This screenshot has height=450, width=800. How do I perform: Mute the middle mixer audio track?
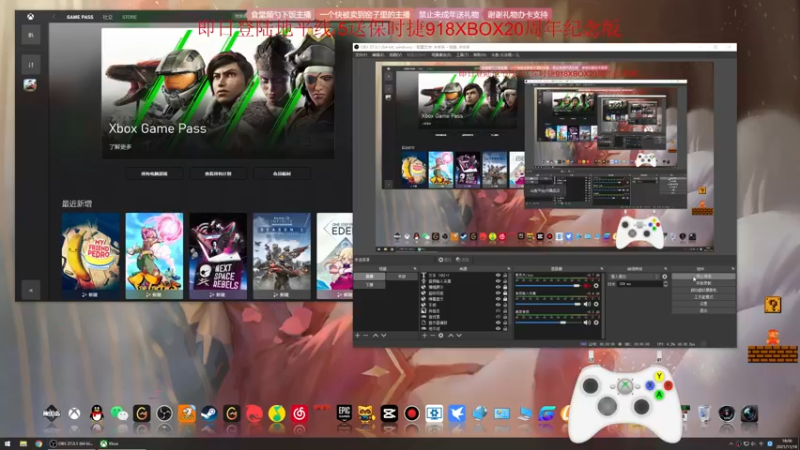(x=587, y=304)
